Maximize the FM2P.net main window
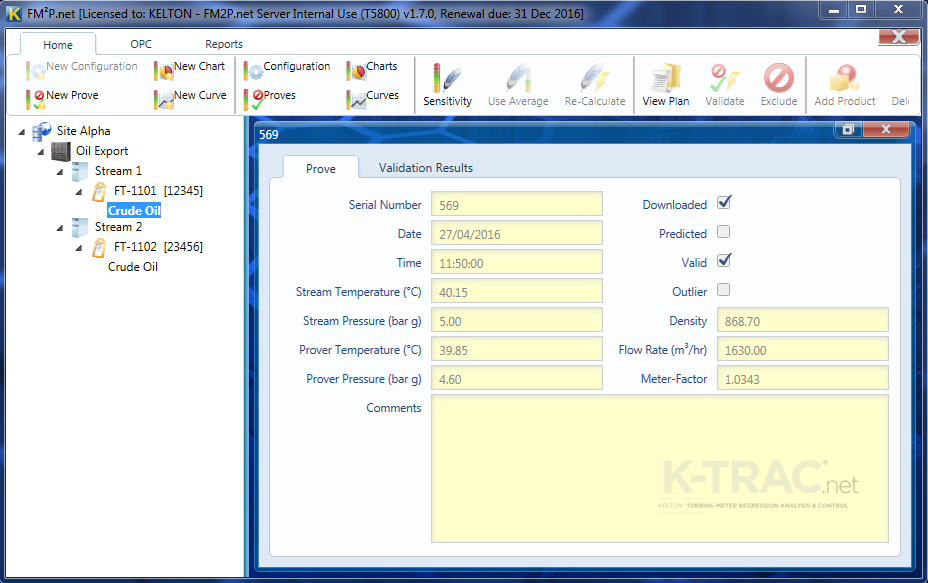This screenshot has height=583, width=928. pyautogui.click(x=861, y=9)
